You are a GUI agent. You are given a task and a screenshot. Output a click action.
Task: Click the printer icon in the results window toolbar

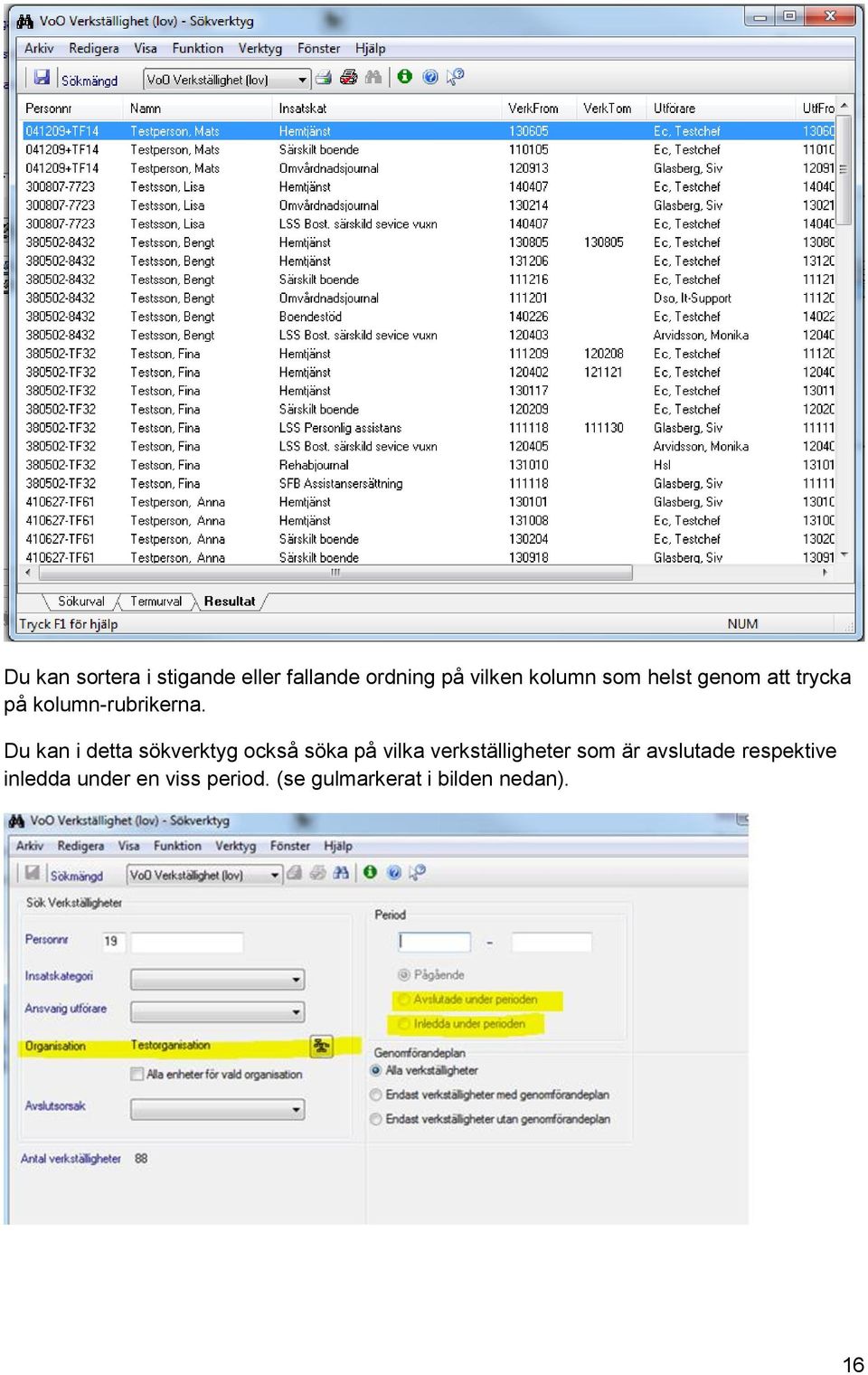324,78
